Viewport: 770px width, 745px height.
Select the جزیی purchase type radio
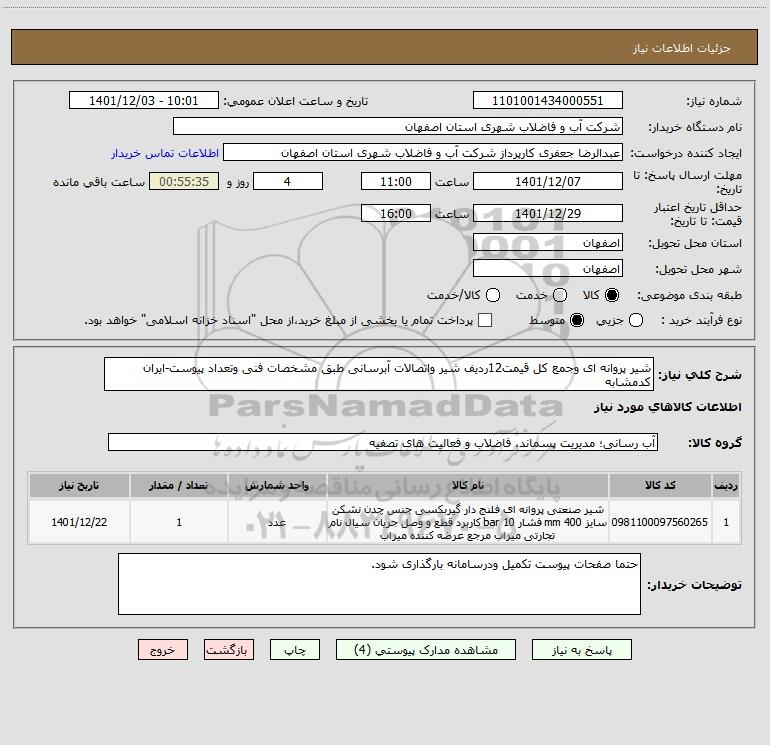tap(635, 320)
